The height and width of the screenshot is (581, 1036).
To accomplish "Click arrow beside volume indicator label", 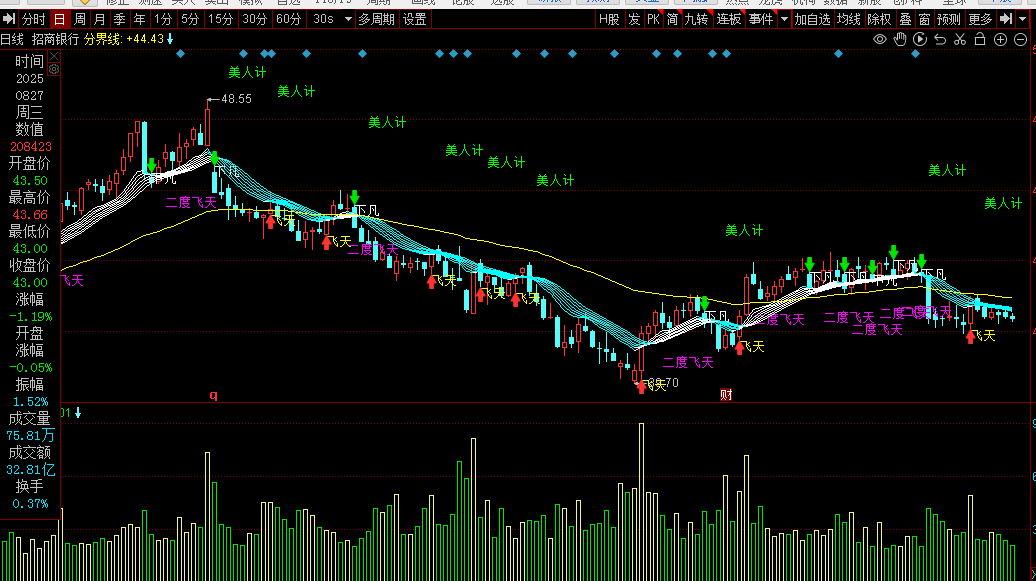I will [78, 413].
